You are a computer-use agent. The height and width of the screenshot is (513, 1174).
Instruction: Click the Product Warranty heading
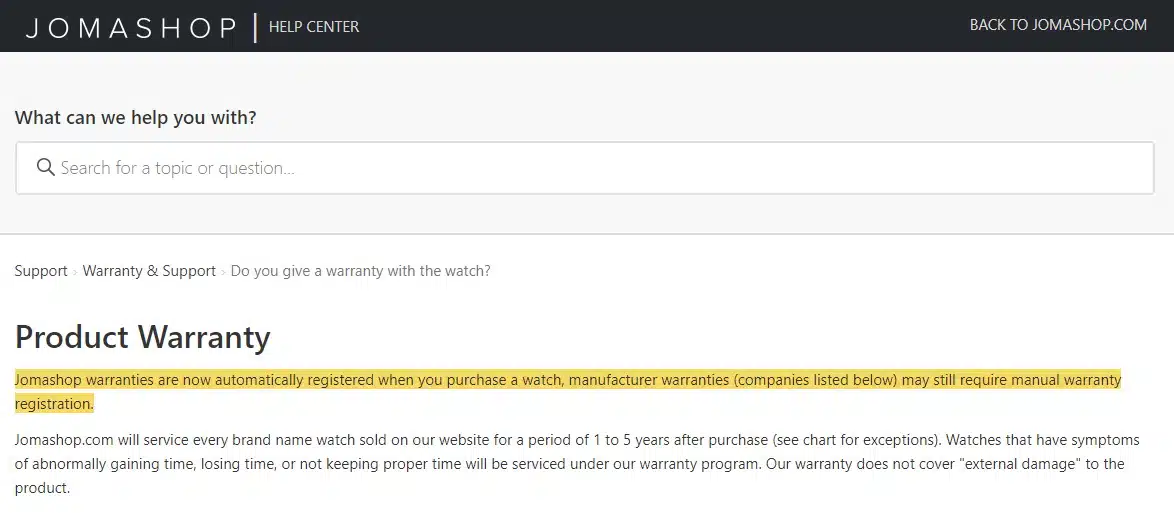tap(142, 337)
